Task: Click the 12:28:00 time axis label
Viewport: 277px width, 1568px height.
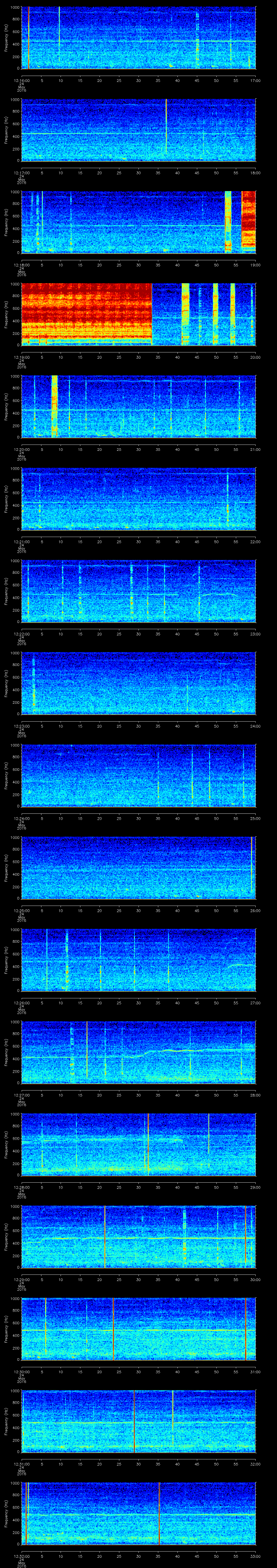Action: (x=22, y=1187)
